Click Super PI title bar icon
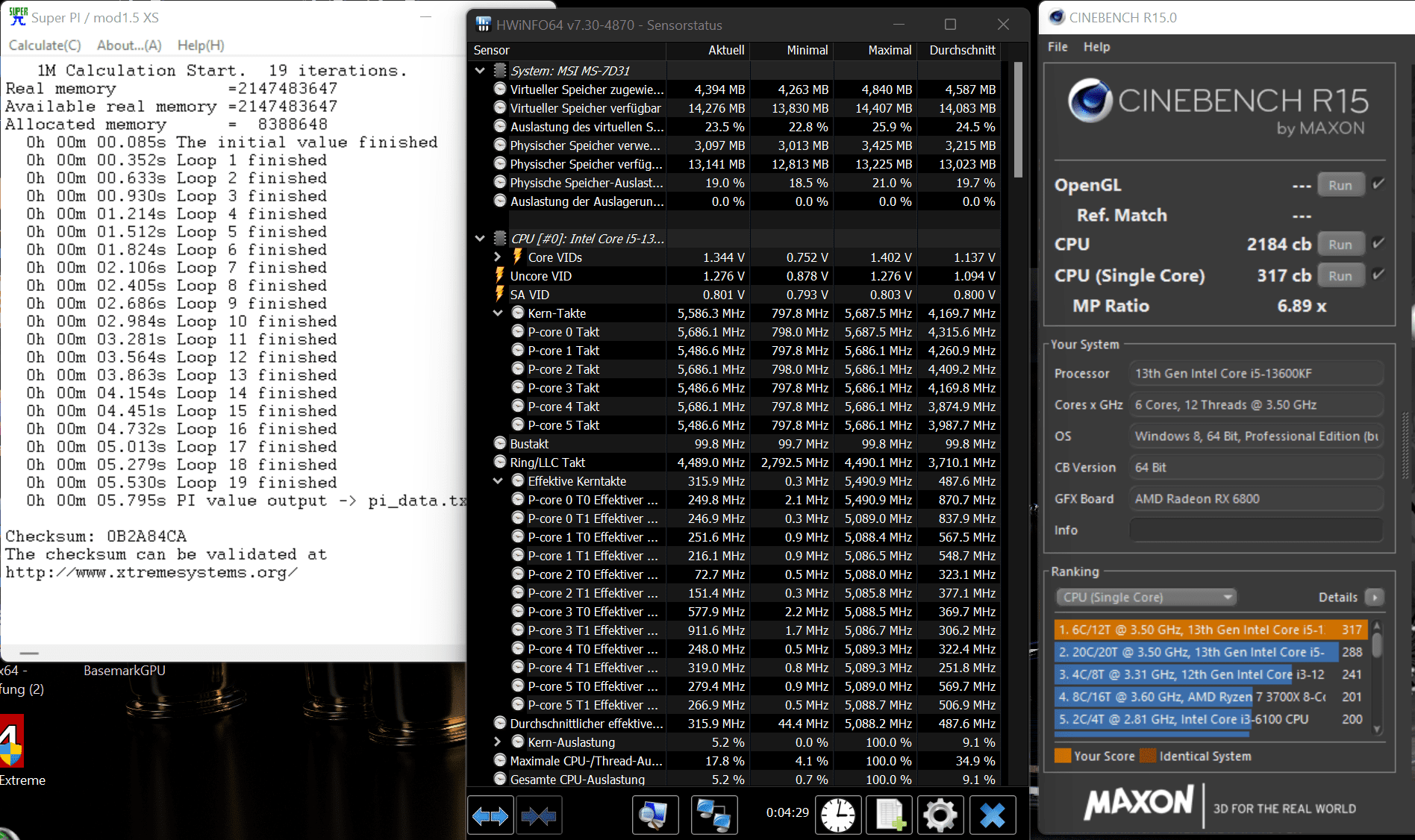Image resolution: width=1415 pixels, height=840 pixels. point(18,16)
